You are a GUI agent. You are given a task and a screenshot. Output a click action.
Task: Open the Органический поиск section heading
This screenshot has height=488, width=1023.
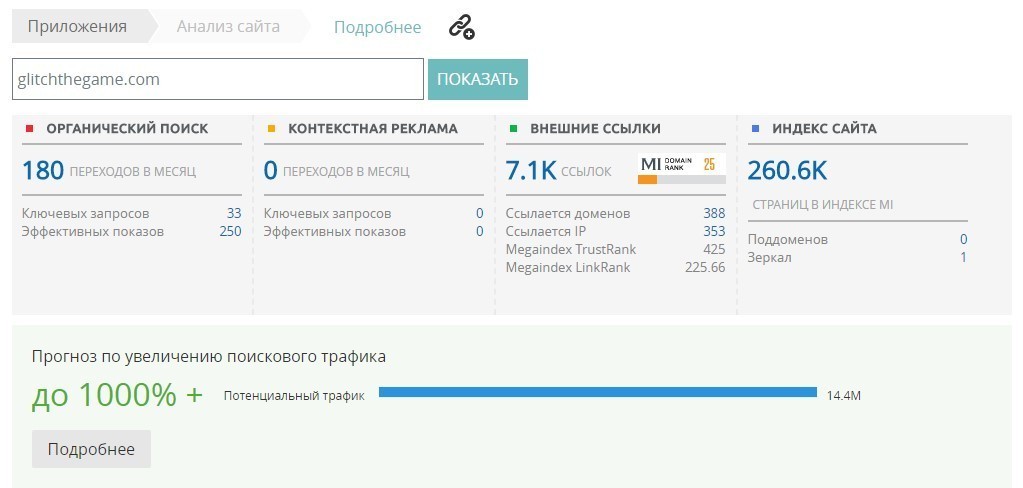coord(127,129)
